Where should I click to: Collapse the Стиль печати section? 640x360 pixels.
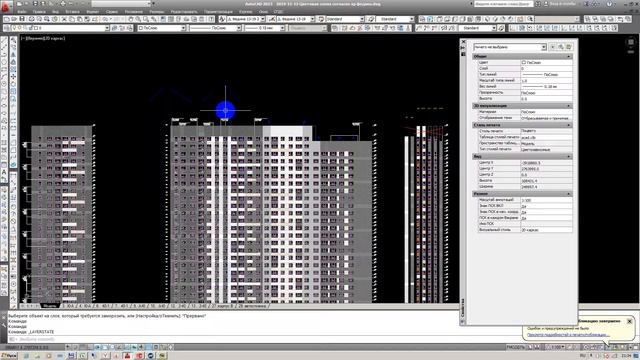[x=569, y=125]
